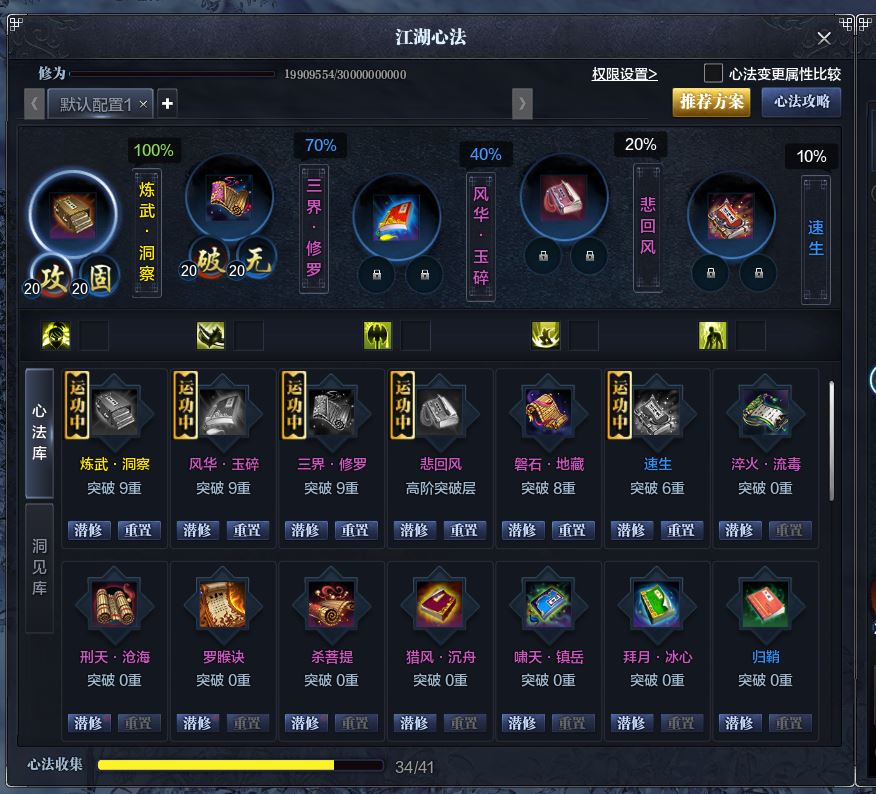Click the locked rune under 40% slot

click(377, 274)
